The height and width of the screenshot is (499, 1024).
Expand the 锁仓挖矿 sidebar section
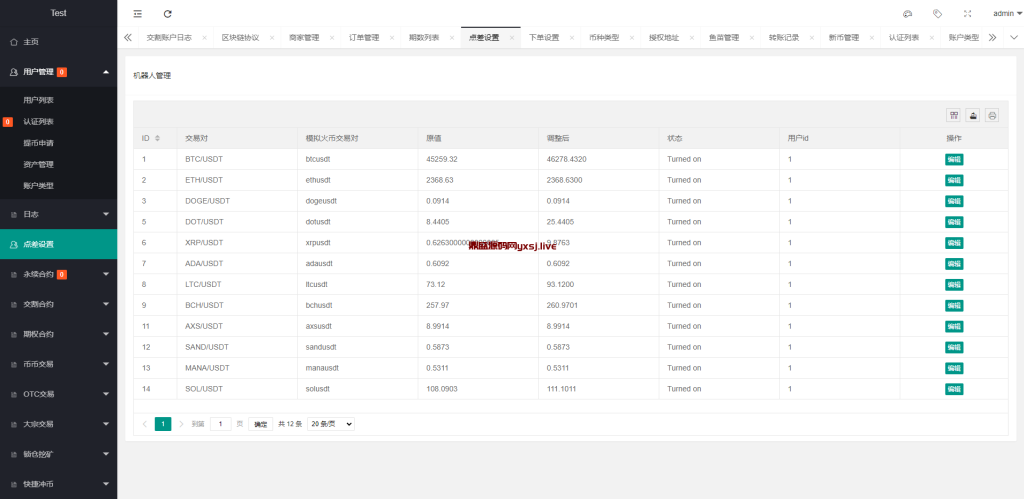tap(59, 454)
